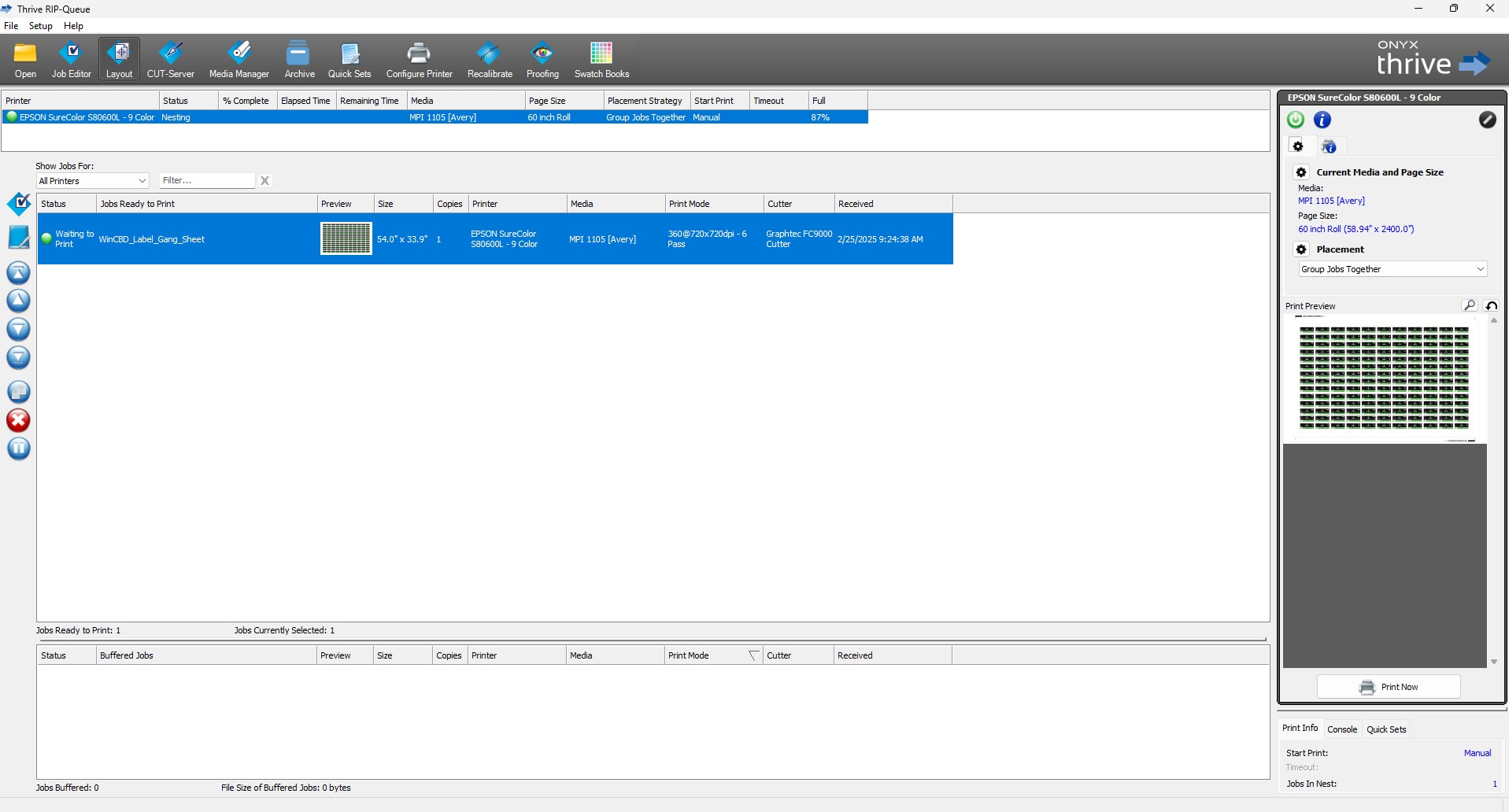The height and width of the screenshot is (812, 1509).
Task: Sort by Jobs Ready to Print column header
Action: coord(206,204)
